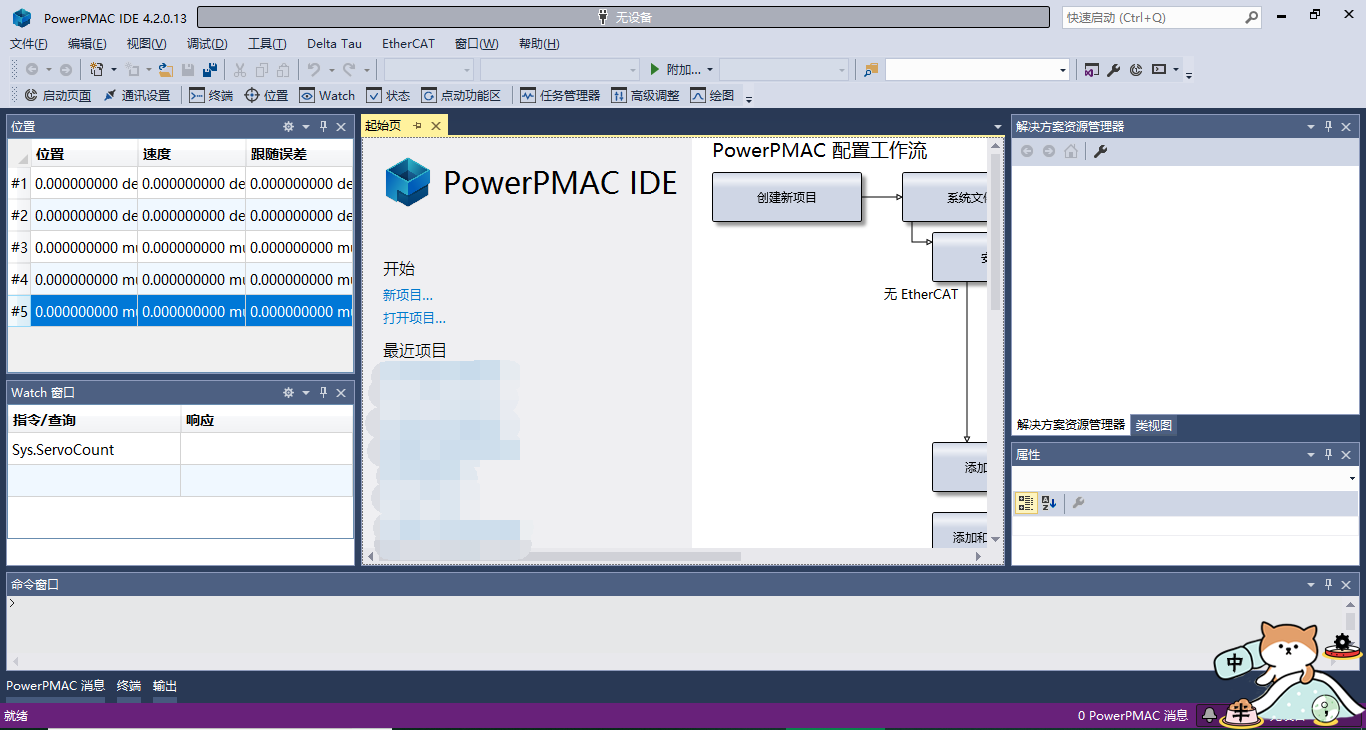Toggle auto-hide pin on the 属性 panel
The width and height of the screenshot is (1366, 730).
[x=1329, y=455]
